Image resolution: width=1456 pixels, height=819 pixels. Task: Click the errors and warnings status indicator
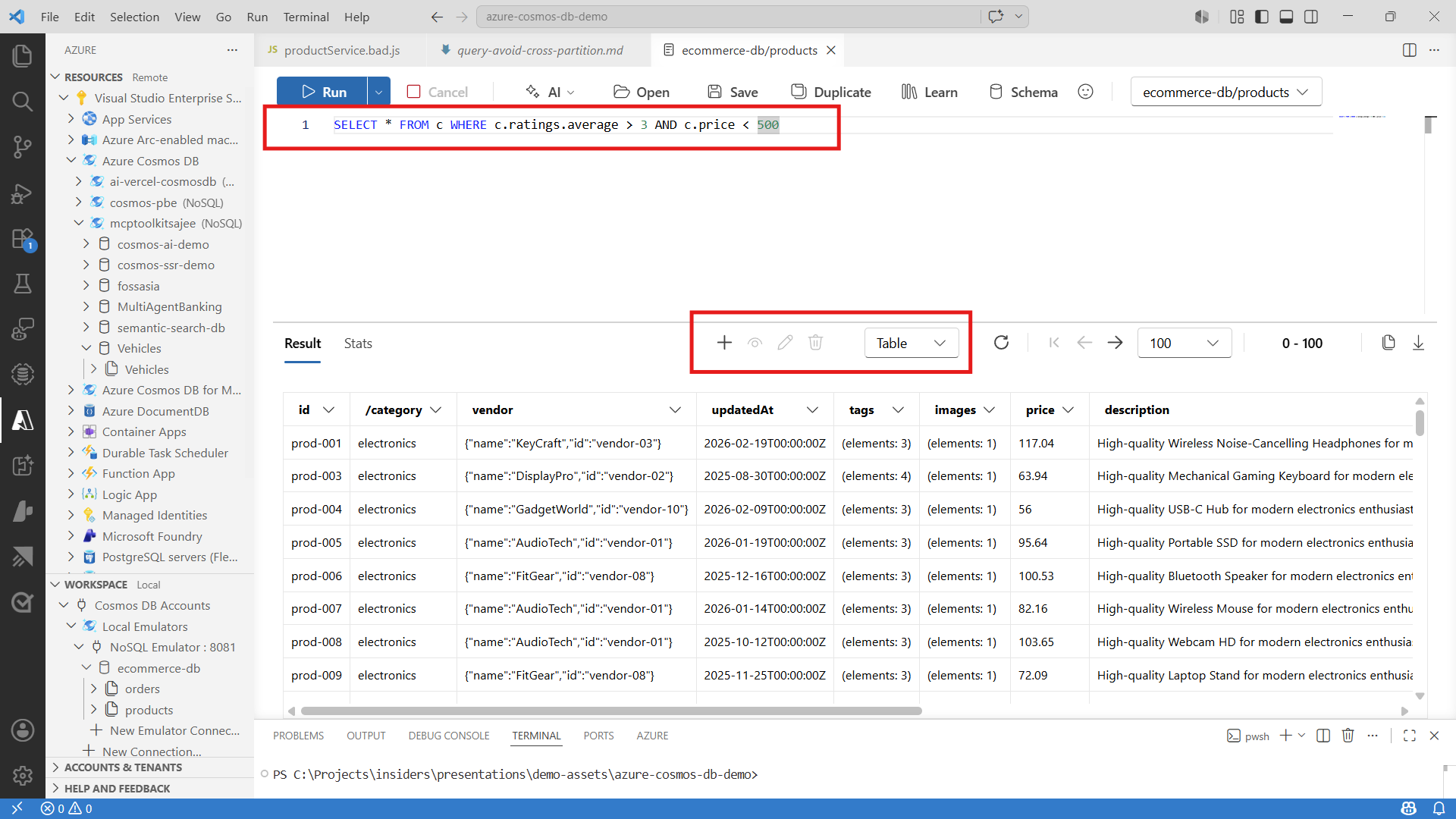pos(67,808)
